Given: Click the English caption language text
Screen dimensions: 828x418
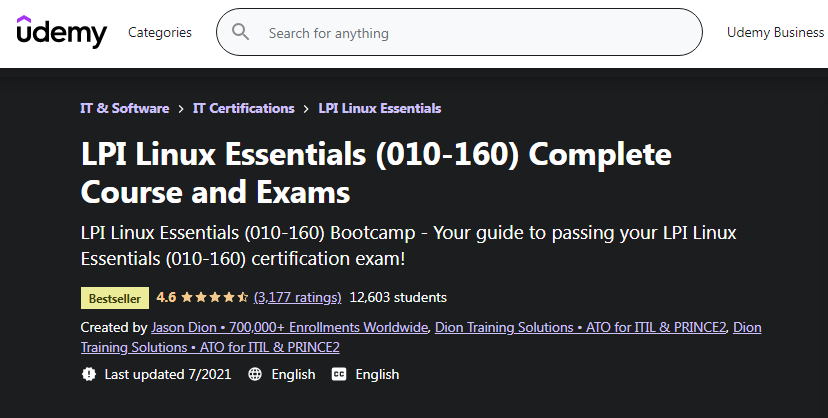Looking at the screenshot, I should point(377,374).
